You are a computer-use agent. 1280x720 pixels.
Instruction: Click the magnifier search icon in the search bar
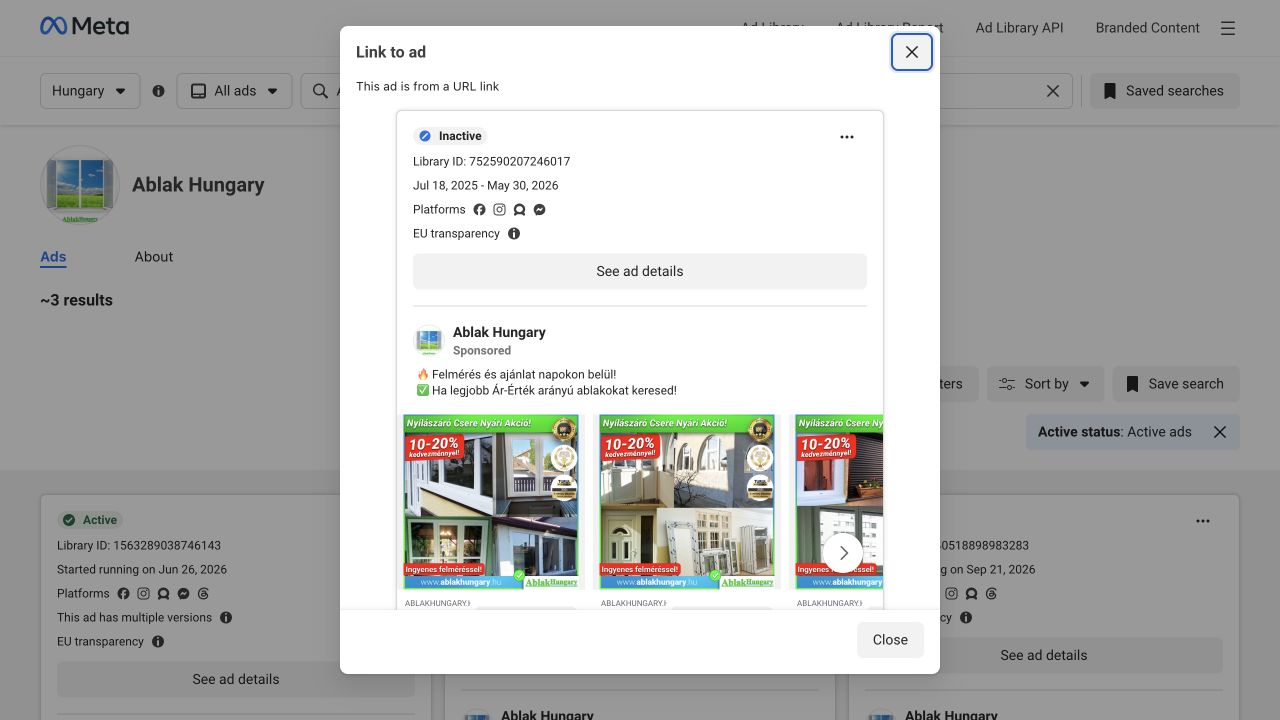point(320,91)
